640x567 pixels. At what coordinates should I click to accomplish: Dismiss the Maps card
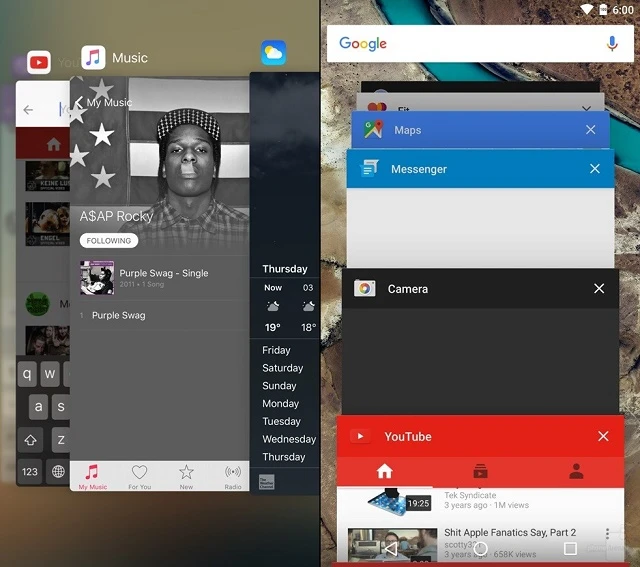(591, 130)
